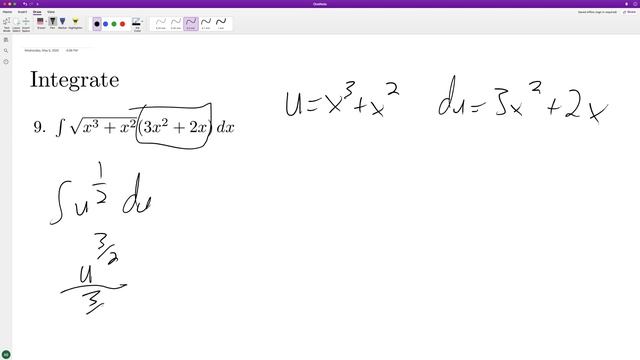The height and width of the screenshot is (360, 640).
Task: Open the Ink Color picker
Action: [137, 24]
